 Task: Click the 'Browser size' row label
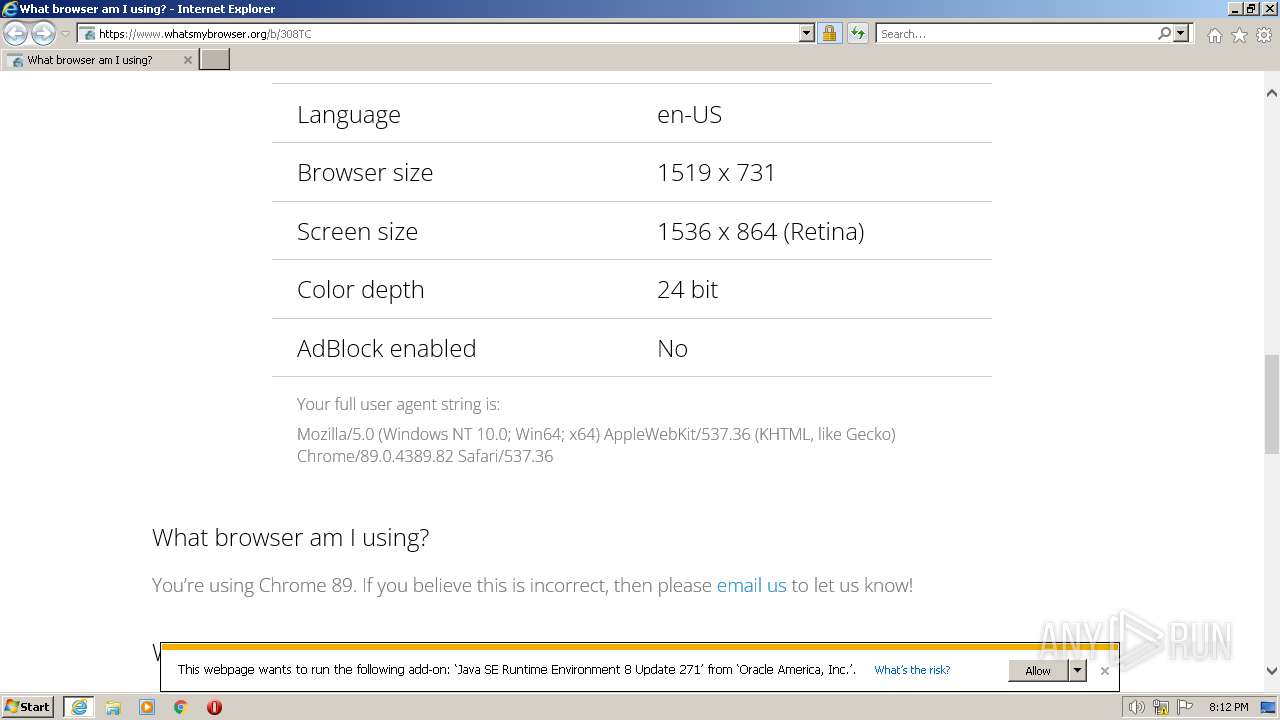365,172
